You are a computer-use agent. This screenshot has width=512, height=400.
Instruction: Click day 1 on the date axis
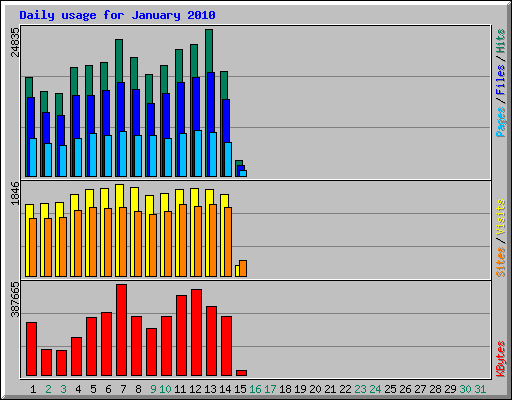(x=33, y=389)
